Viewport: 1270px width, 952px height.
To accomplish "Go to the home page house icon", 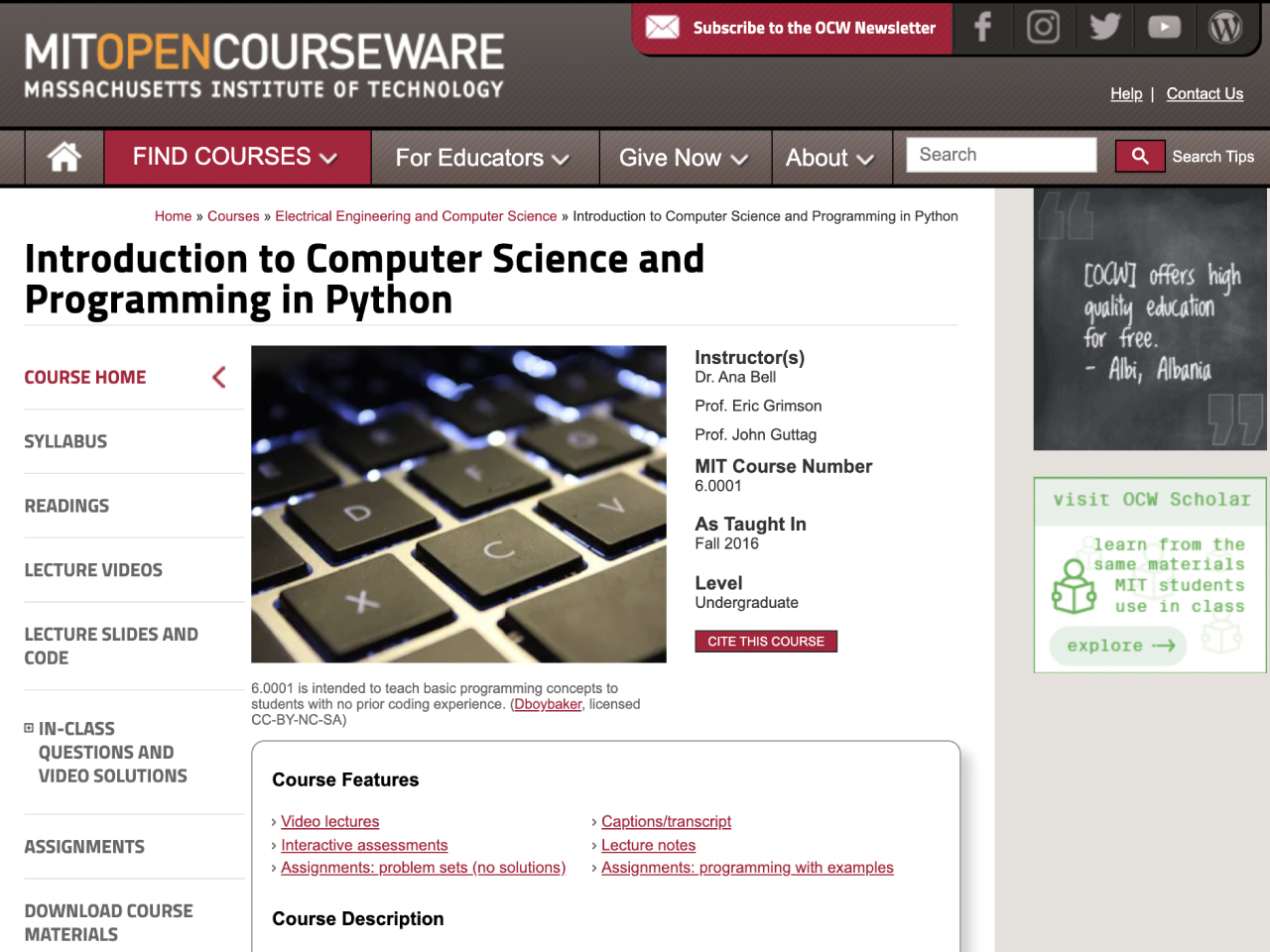I will [x=64, y=157].
